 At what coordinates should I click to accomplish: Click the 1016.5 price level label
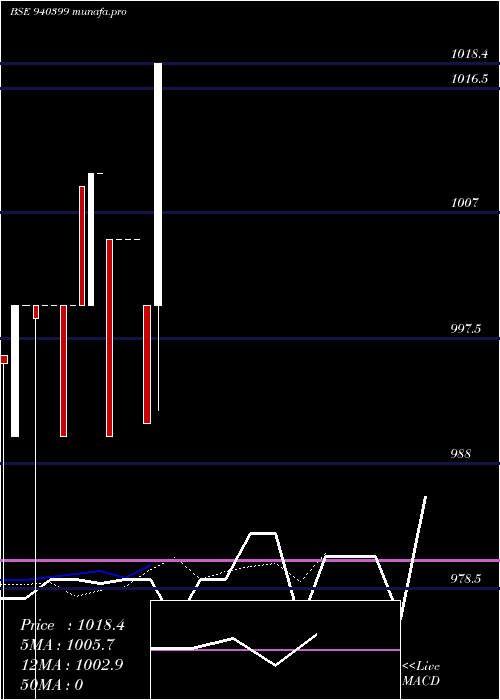[469, 79]
